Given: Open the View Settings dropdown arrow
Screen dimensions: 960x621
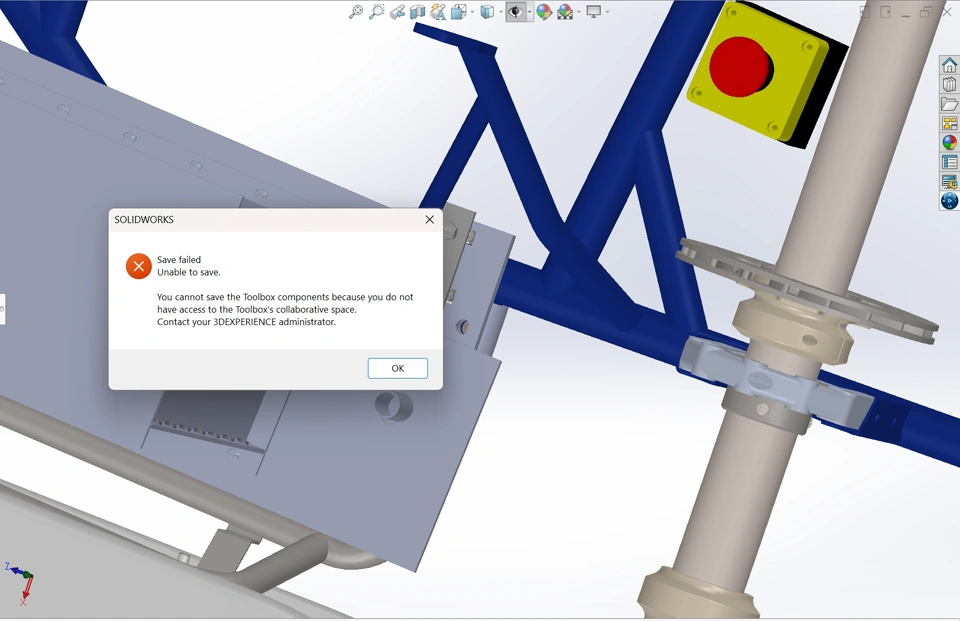Looking at the screenshot, I should point(607,12).
